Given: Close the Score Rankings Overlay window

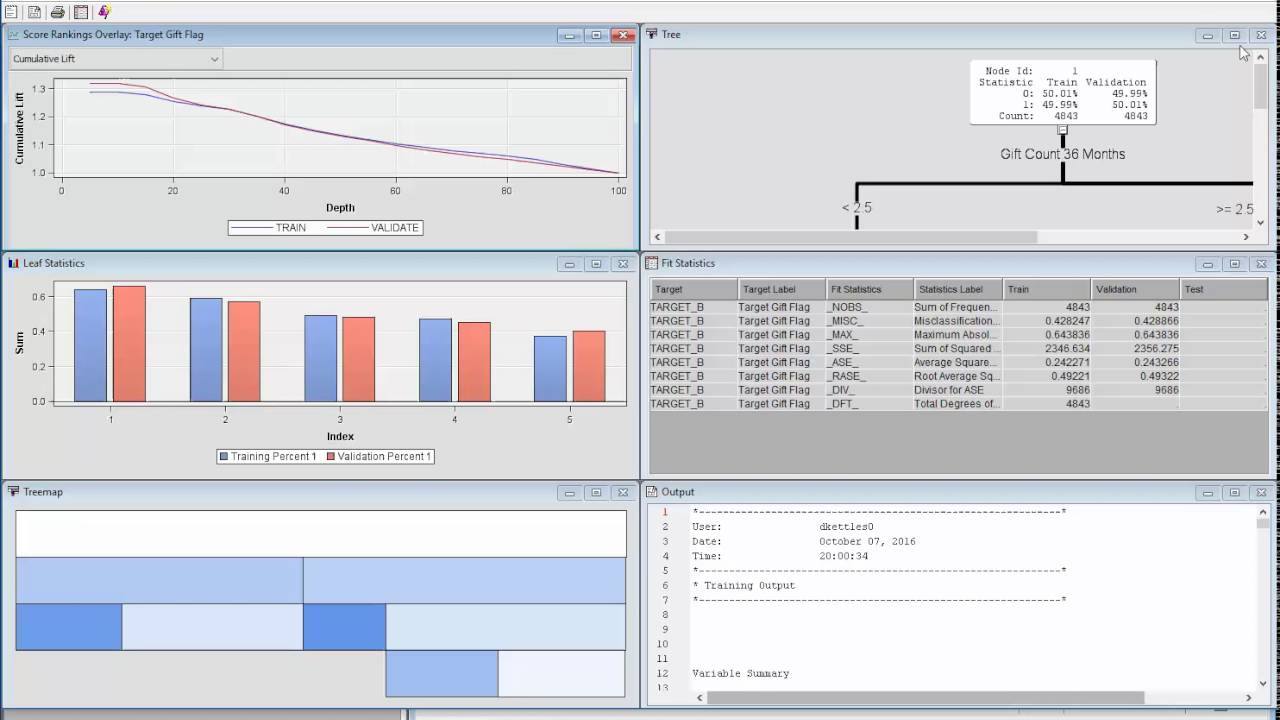Looking at the screenshot, I should point(624,35).
